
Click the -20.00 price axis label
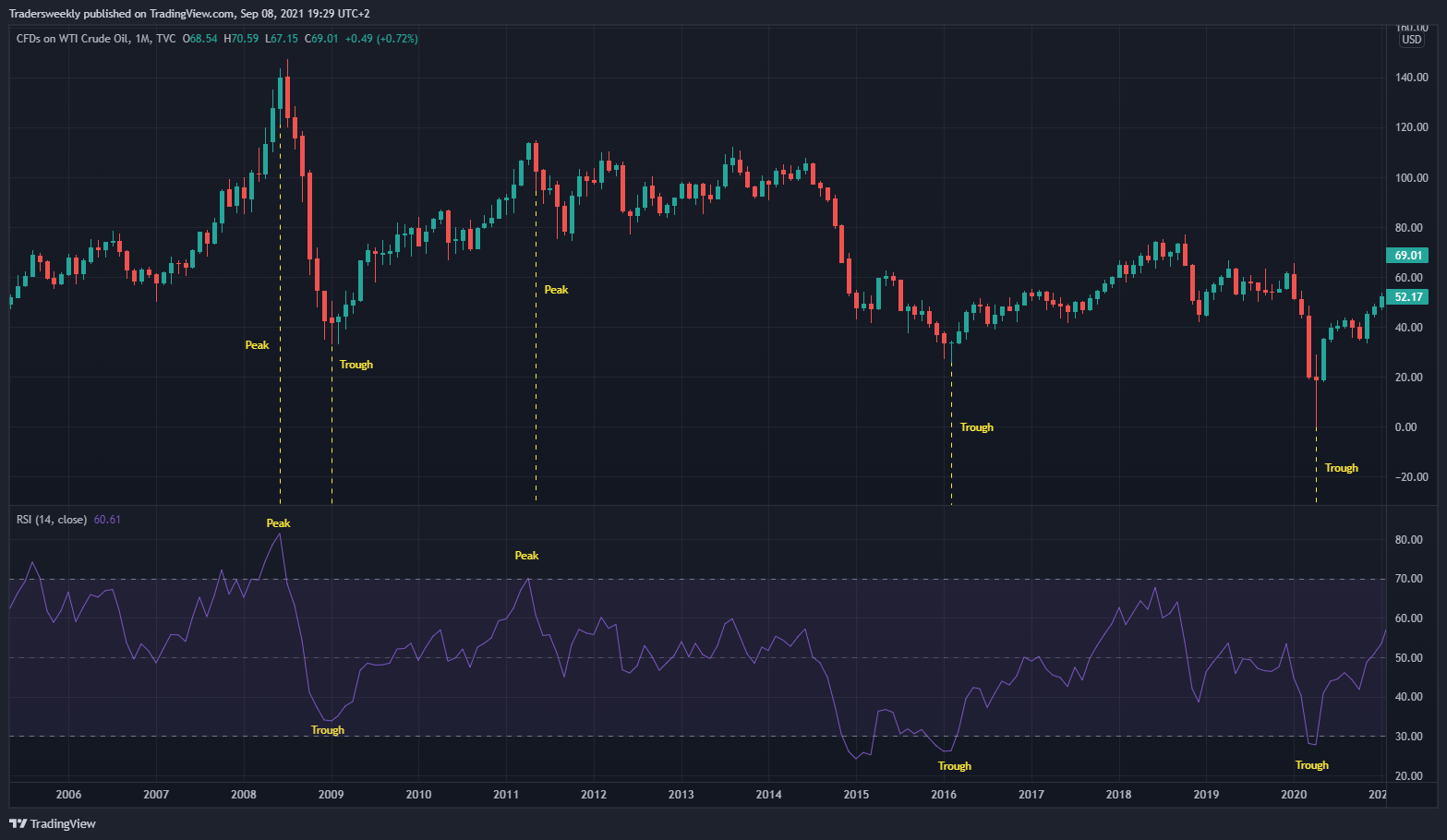point(1412,477)
